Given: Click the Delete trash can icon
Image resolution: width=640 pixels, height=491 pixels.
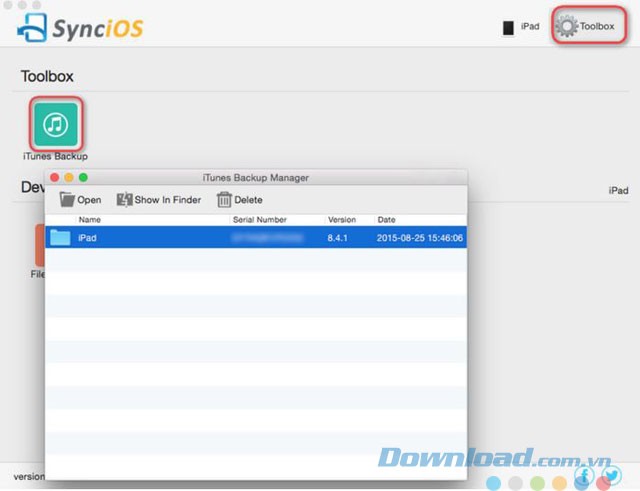Looking at the screenshot, I should (x=224, y=200).
